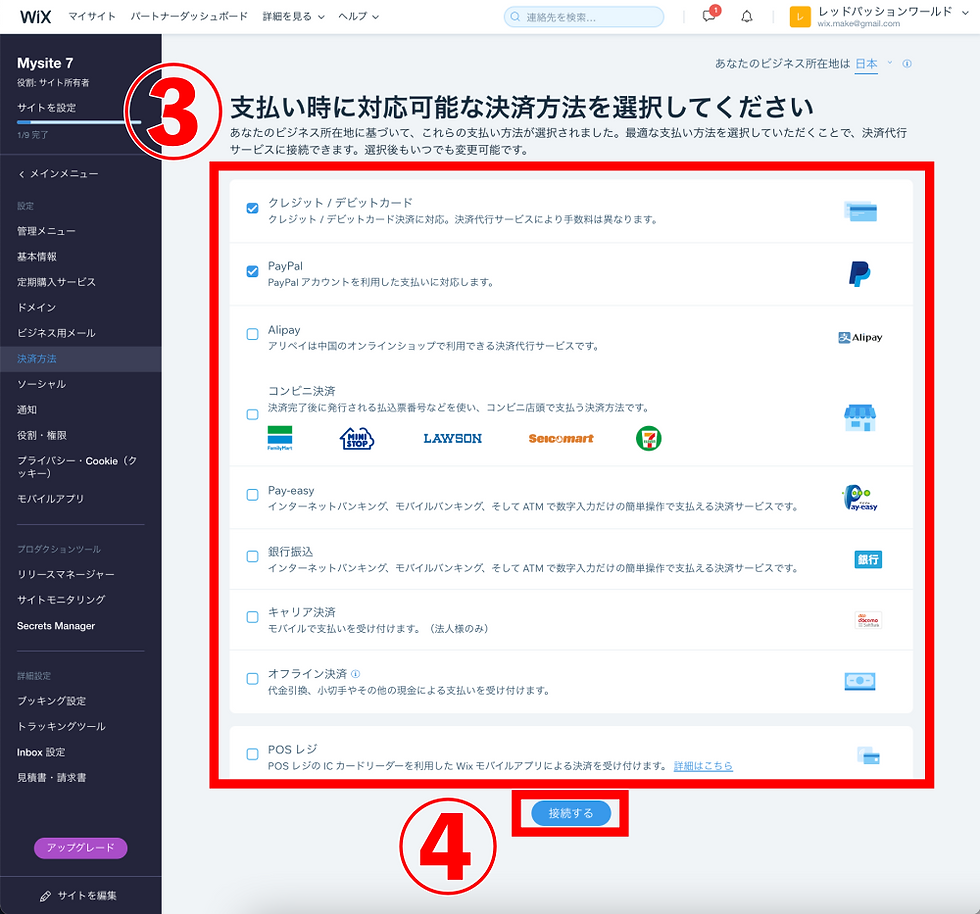The height and width of the screenshot is (914, 980).
Task: Open the account name dropdown arrow
Action: point(966,12)
